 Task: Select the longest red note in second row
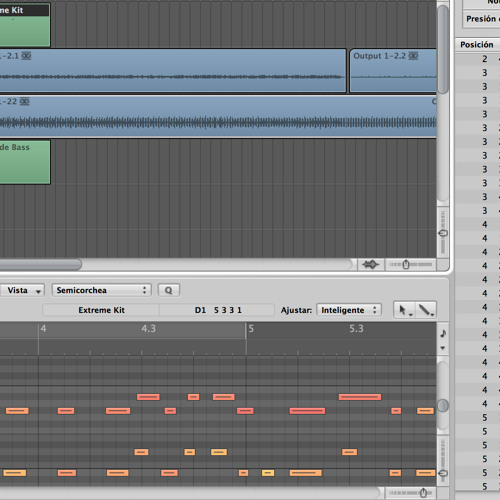307,411
